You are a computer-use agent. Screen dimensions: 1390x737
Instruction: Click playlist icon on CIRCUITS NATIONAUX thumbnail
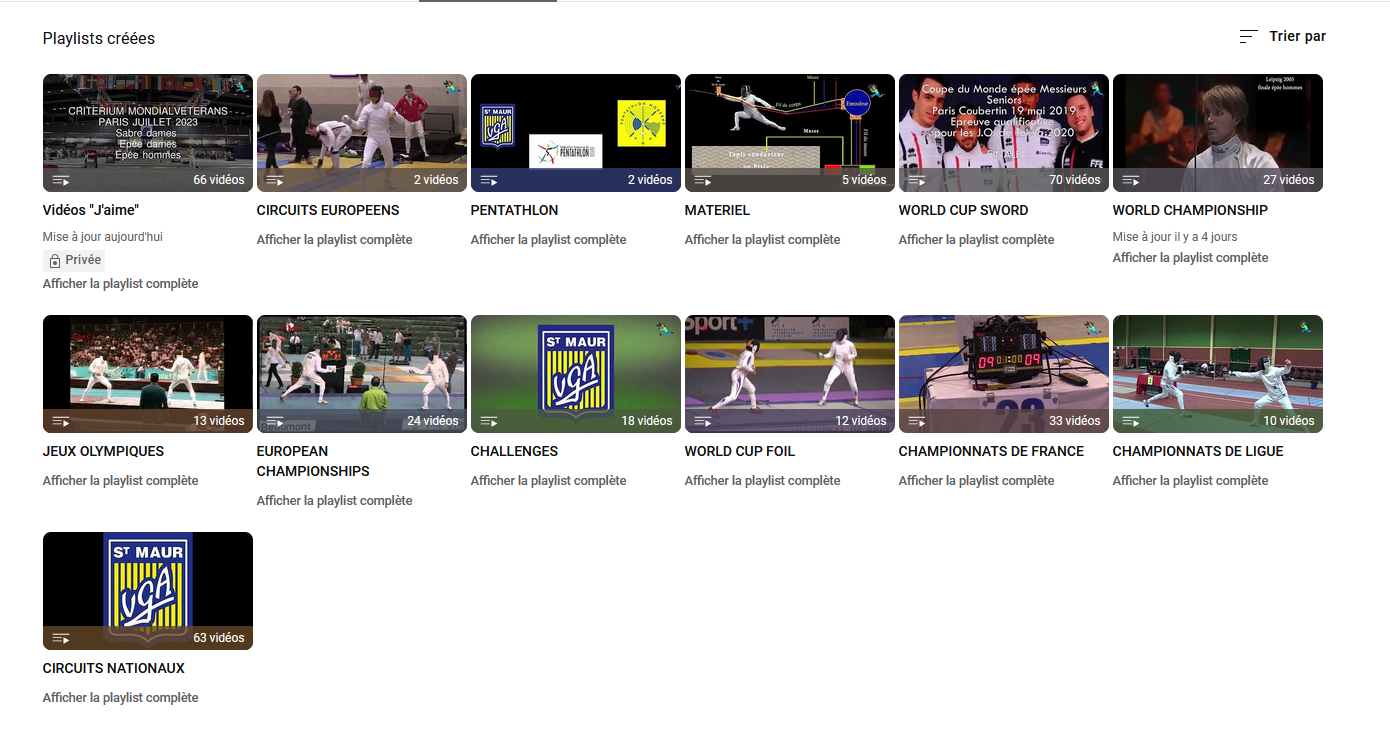61,638
